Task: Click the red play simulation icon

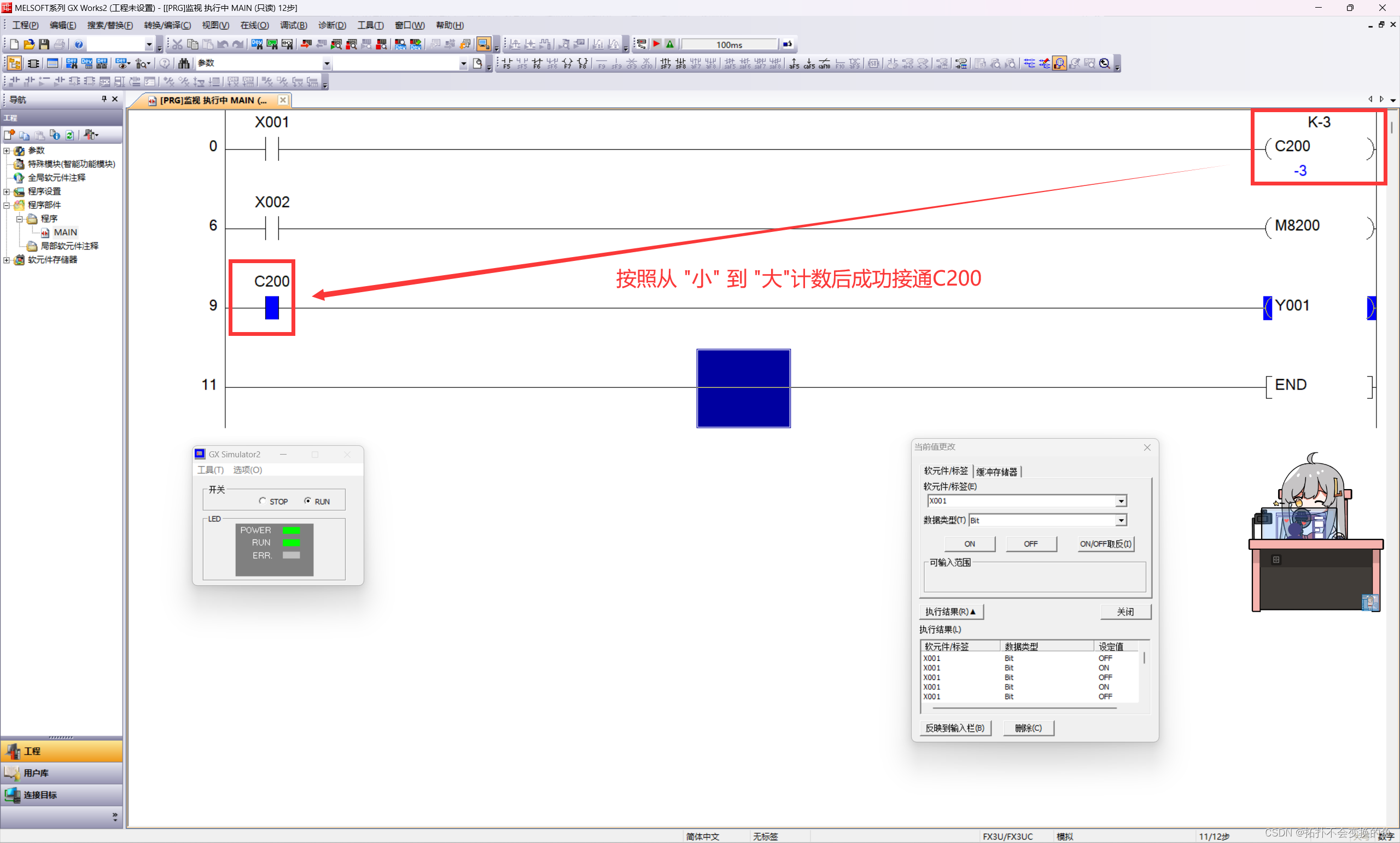Action: (x=656, y=44)
